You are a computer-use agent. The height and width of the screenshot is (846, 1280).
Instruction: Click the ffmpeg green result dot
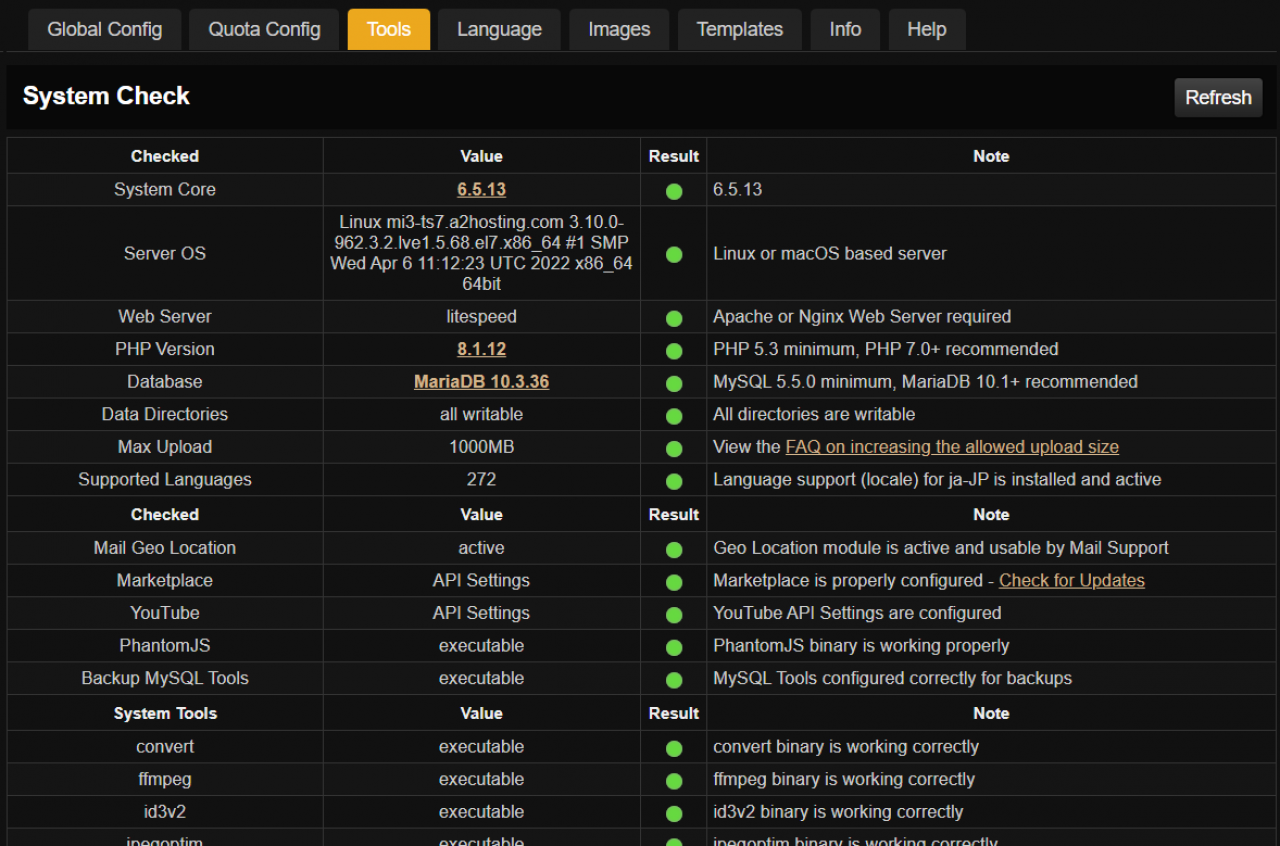pyautogui.click(x=674, y=781)
